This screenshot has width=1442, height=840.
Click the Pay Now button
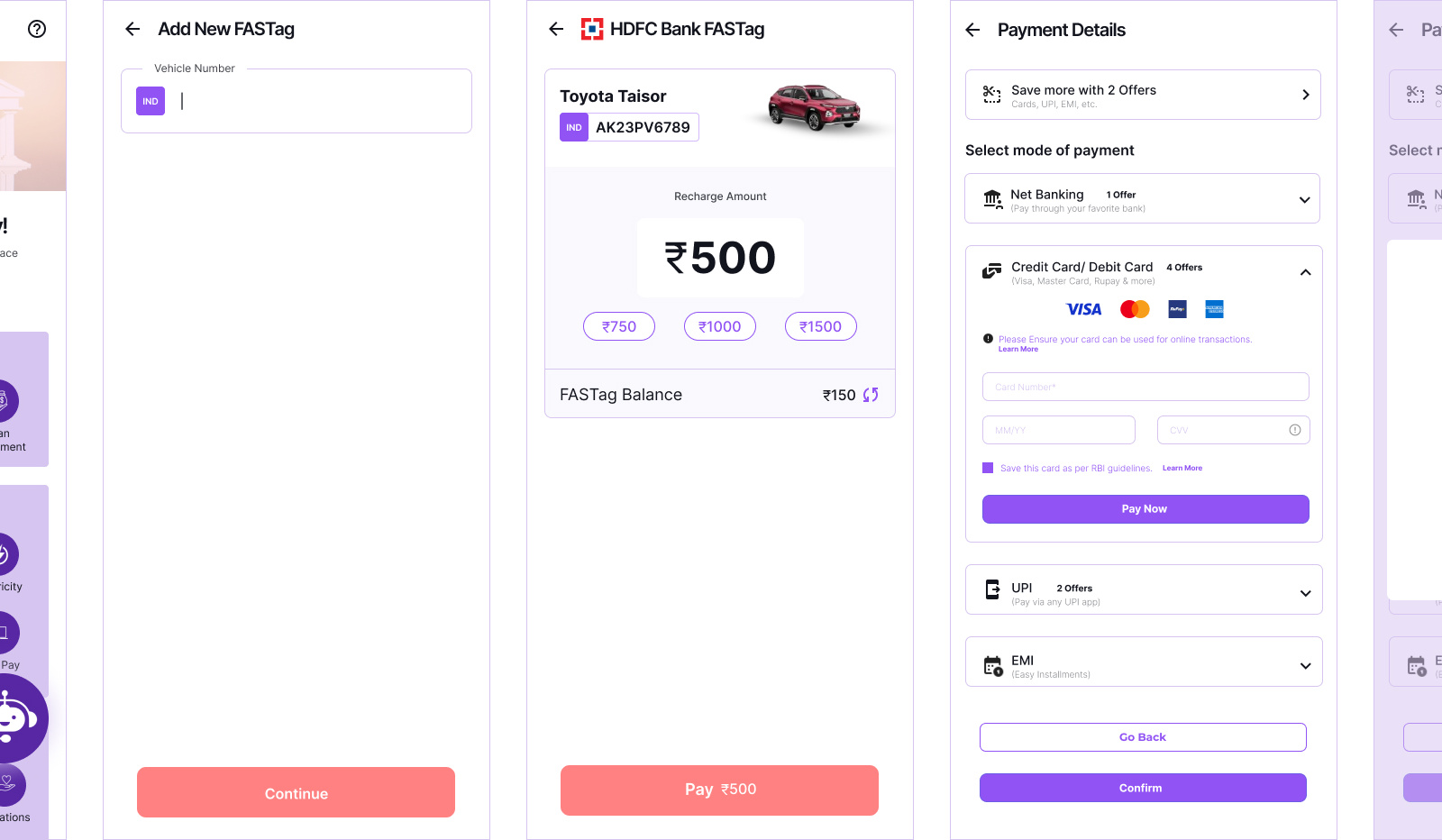point(1145,509)
